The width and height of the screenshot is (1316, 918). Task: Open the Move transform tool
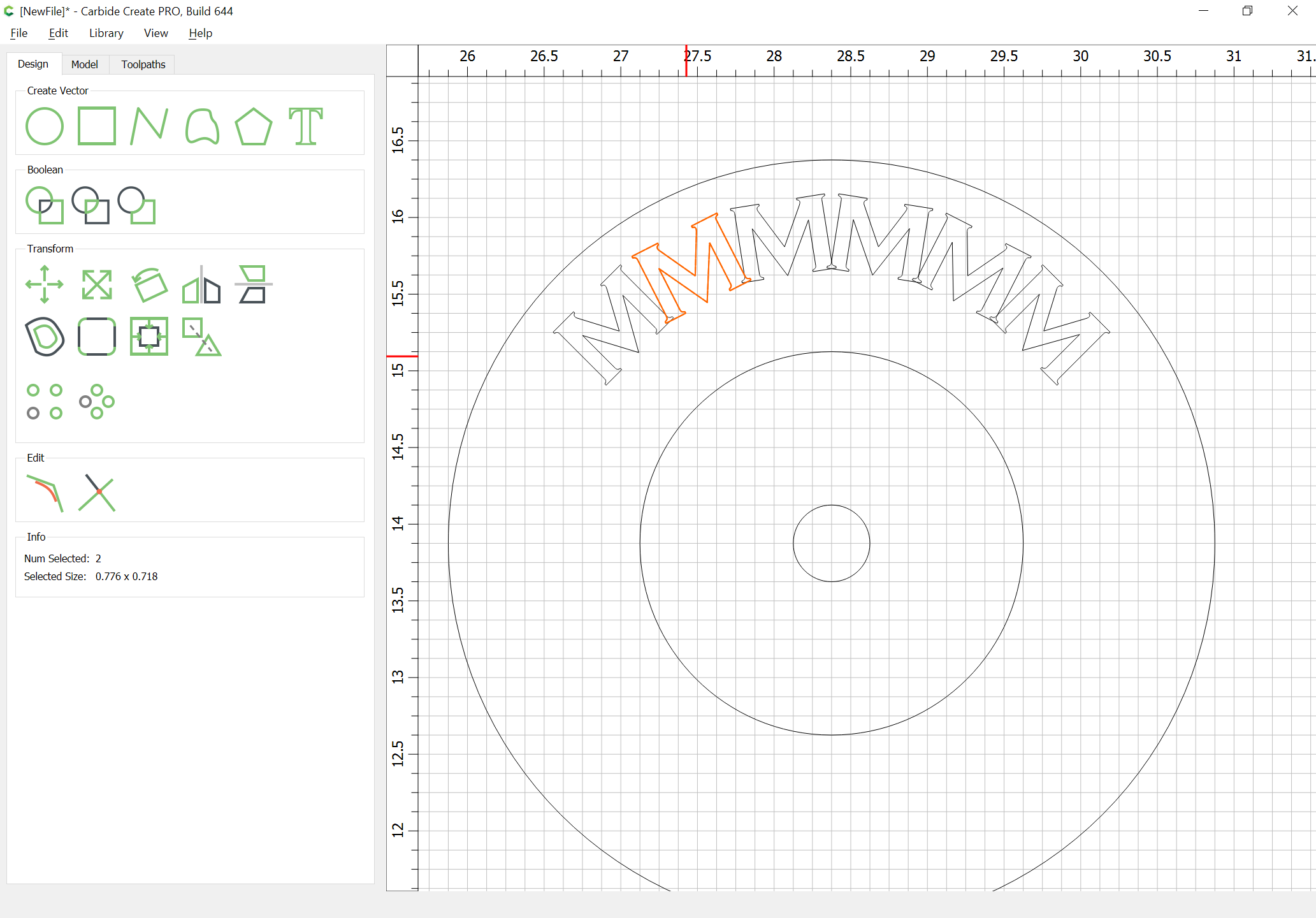[45, 284]
